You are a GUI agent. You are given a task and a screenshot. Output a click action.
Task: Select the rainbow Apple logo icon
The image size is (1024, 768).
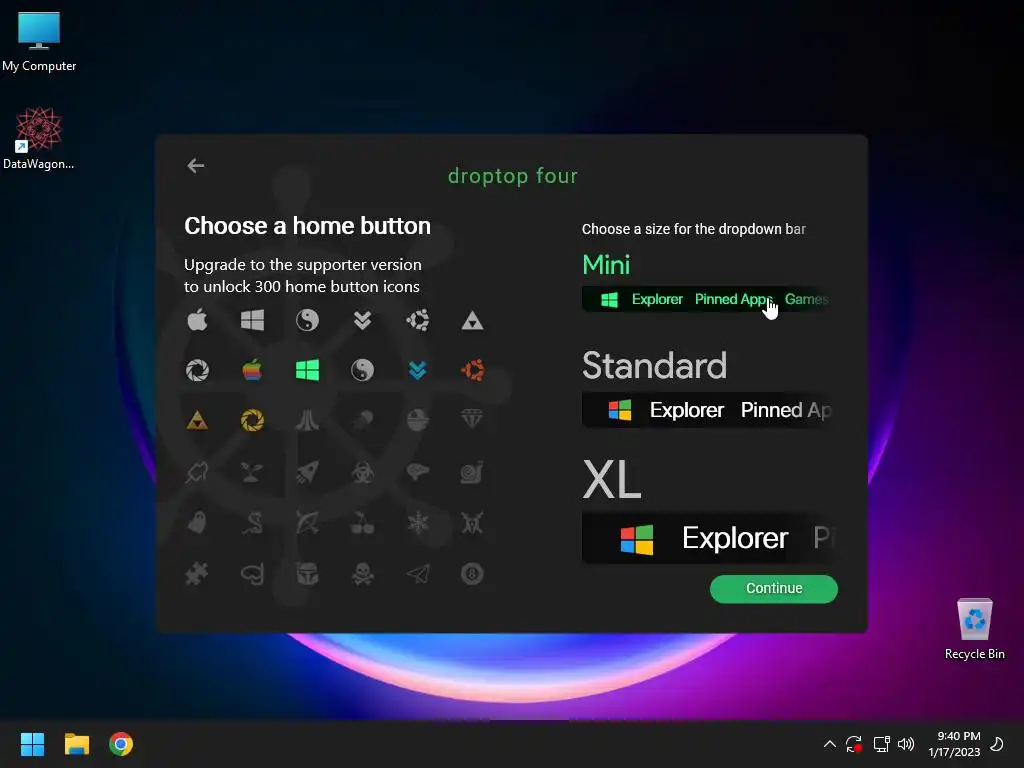252,370
